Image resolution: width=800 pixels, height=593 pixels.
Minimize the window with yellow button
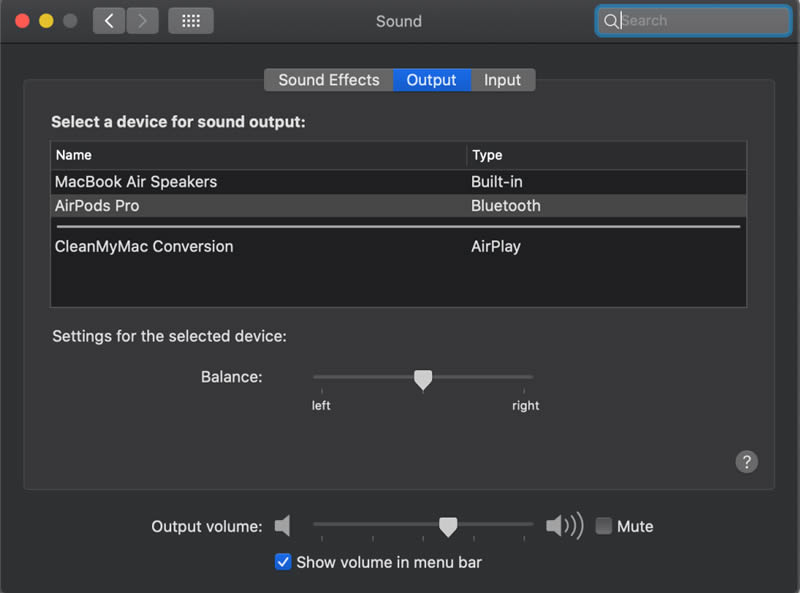[46, 21]
